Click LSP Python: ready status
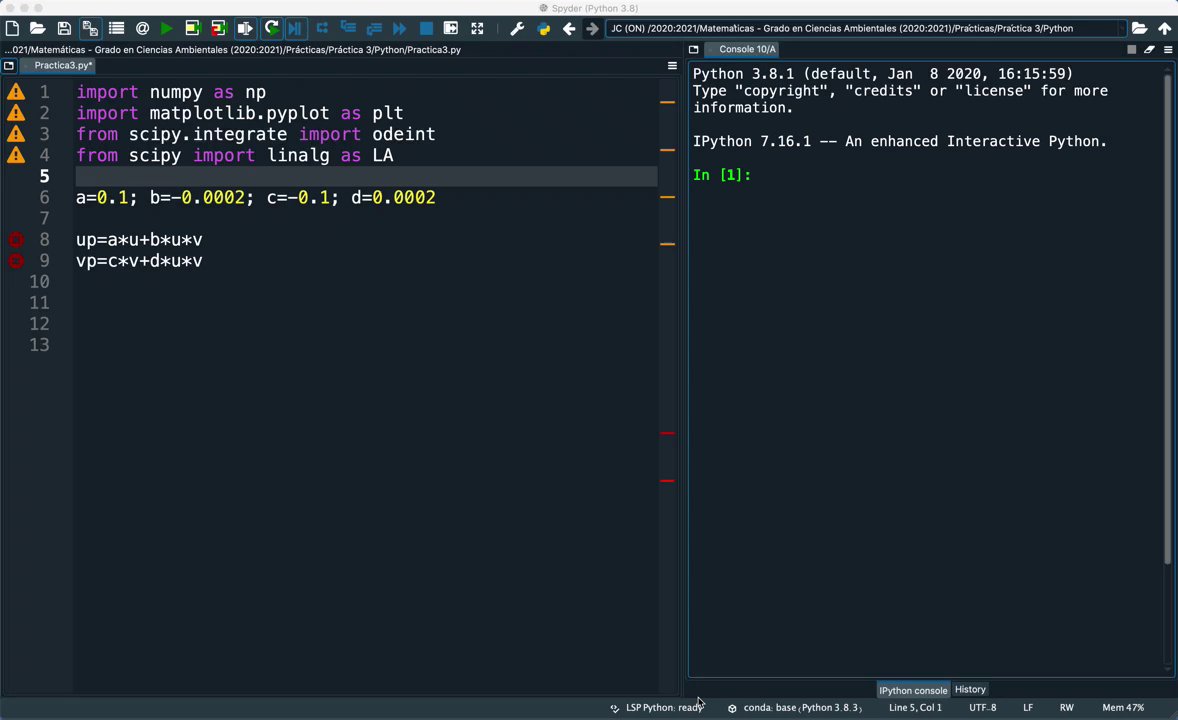This screenshot has width=1178, height=720. tap(657, 707)
